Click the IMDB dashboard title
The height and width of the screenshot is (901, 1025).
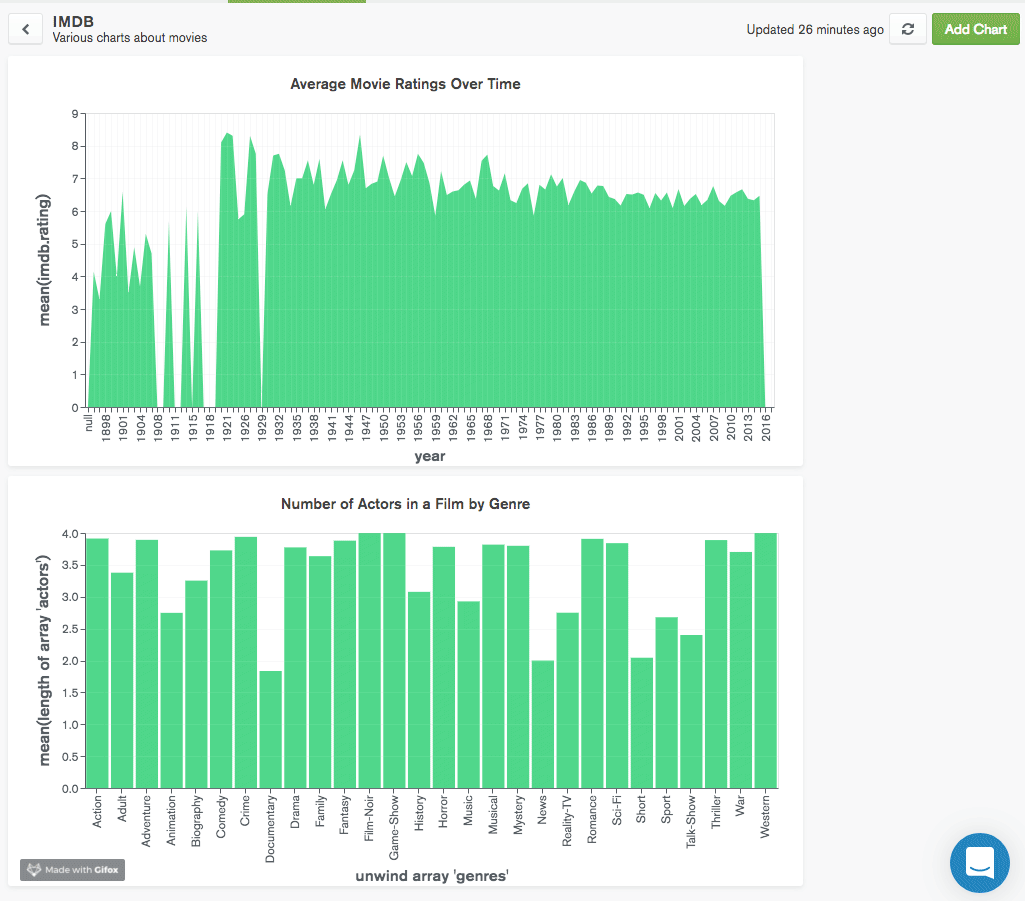[73, 21]
